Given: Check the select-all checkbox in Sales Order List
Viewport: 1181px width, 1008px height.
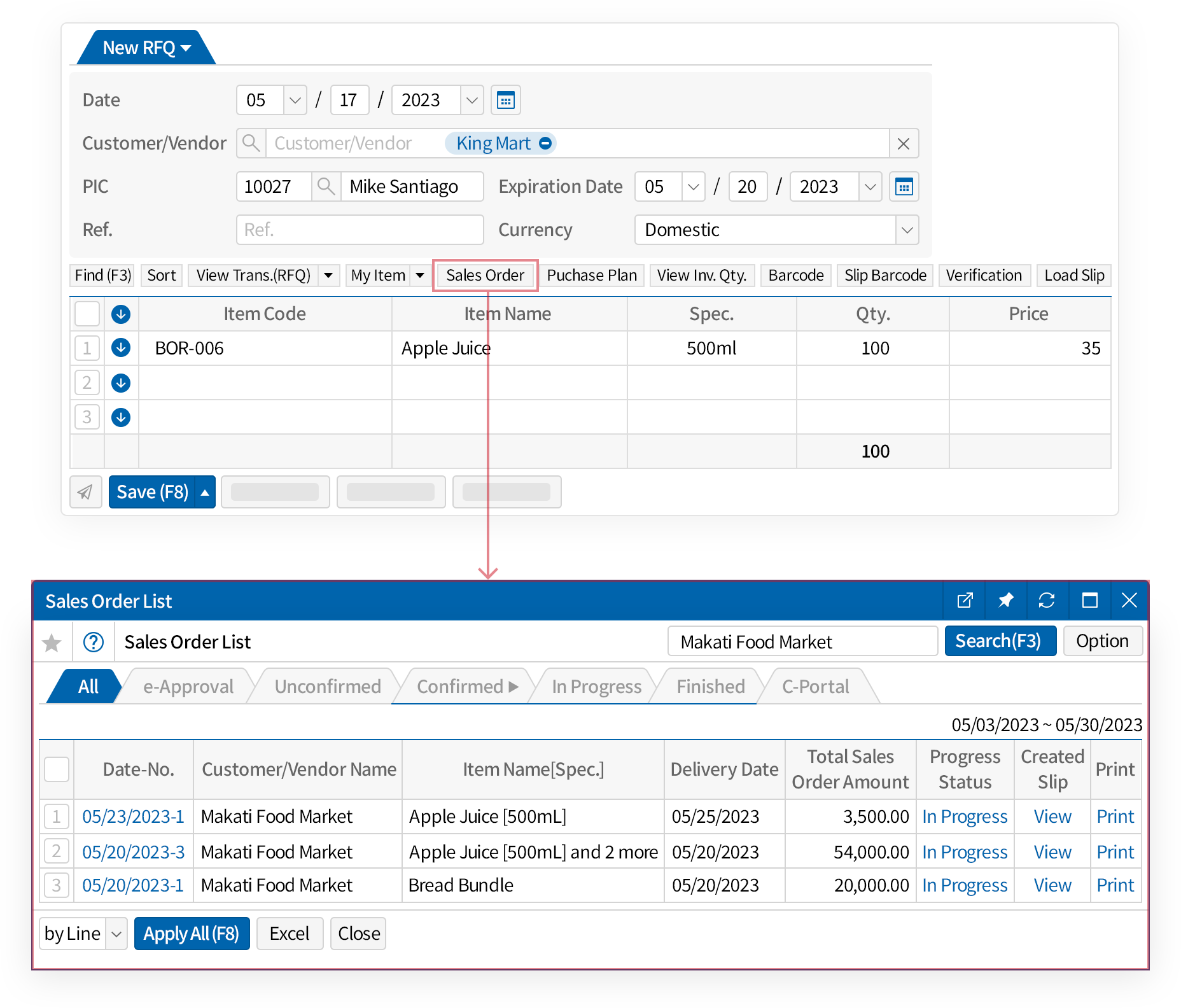Looking at the screenshot, I should tap(56, 769).
